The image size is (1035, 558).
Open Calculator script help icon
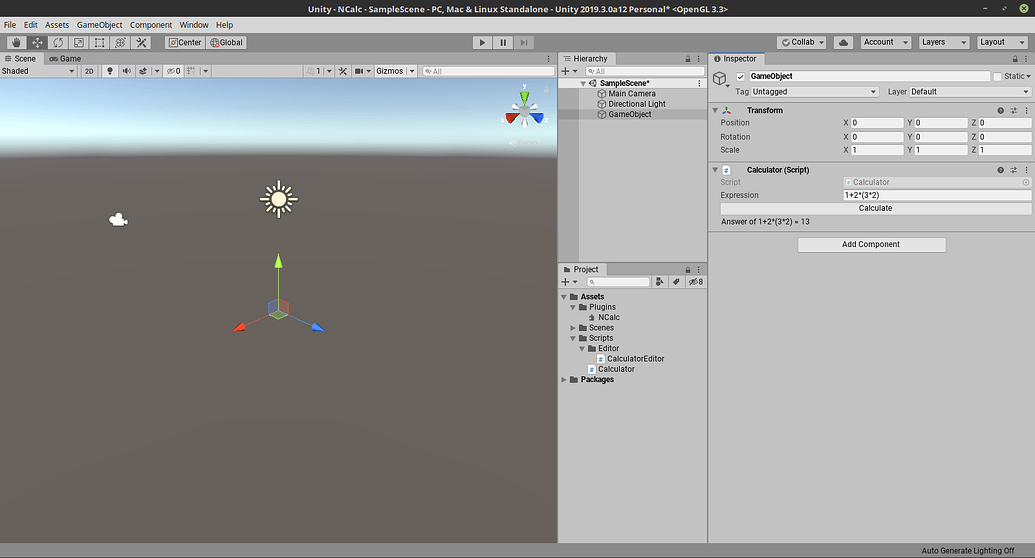tap(1001, 170)
